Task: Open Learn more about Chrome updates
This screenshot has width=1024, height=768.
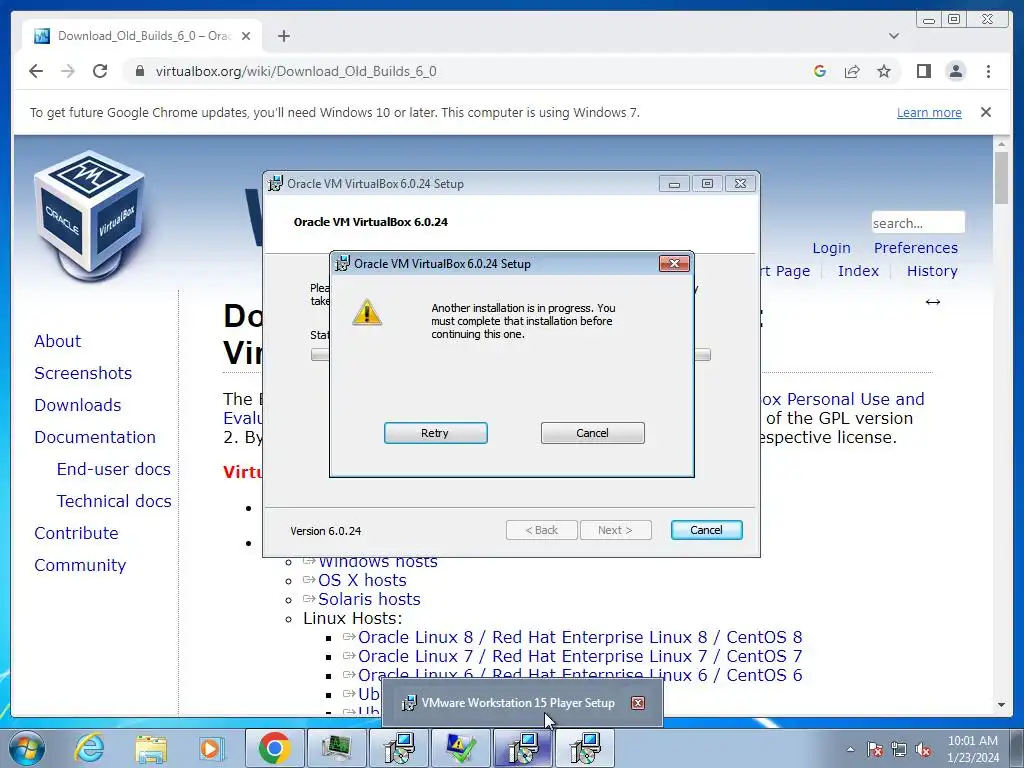Action: point(929,112)
